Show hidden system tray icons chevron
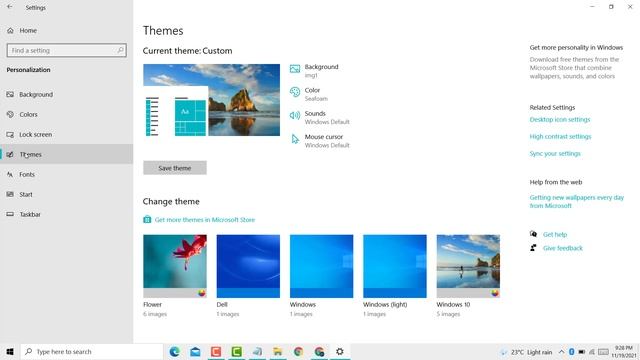 click(562, 352)
